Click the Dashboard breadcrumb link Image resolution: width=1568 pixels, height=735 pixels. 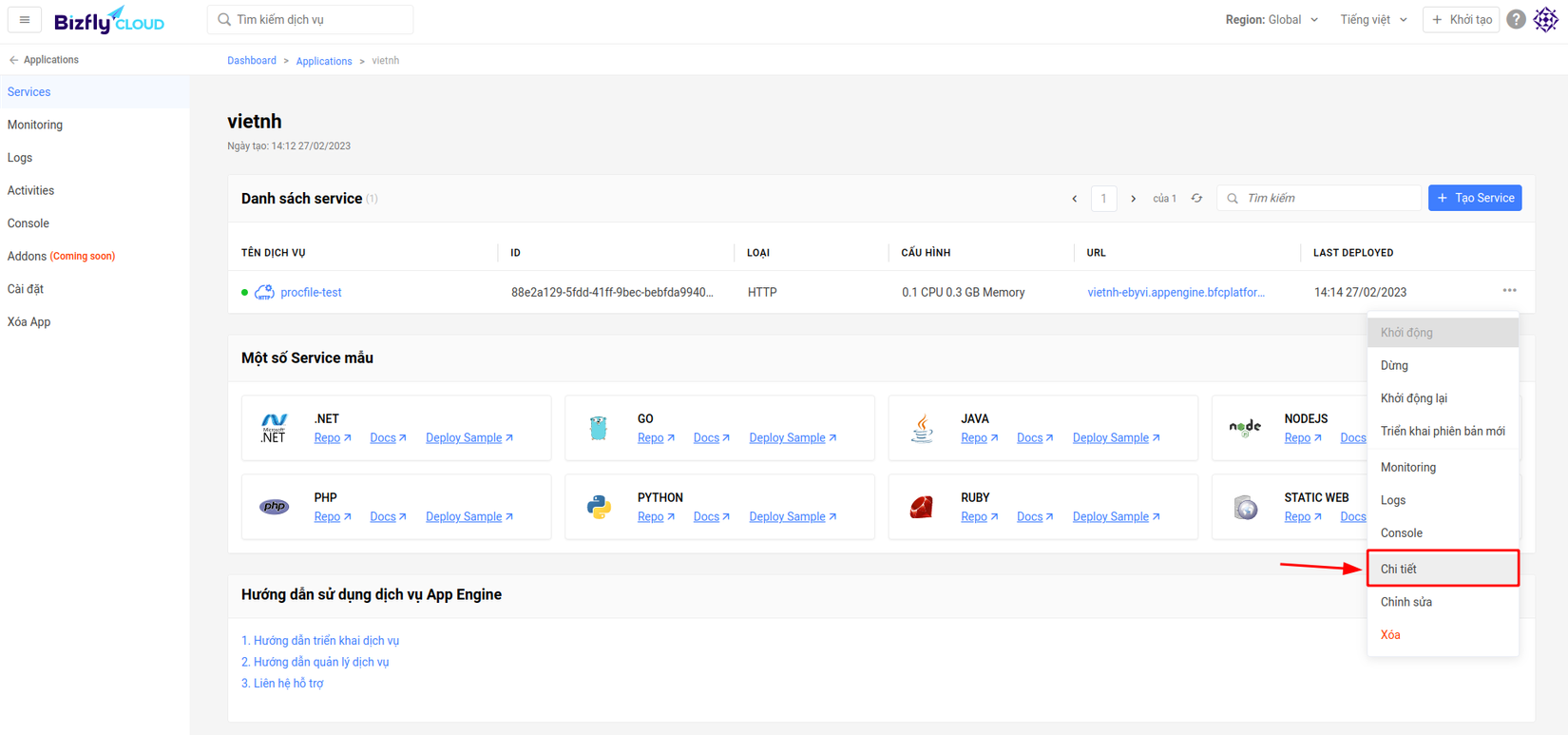pyautogui.click(x=252, y=60)
